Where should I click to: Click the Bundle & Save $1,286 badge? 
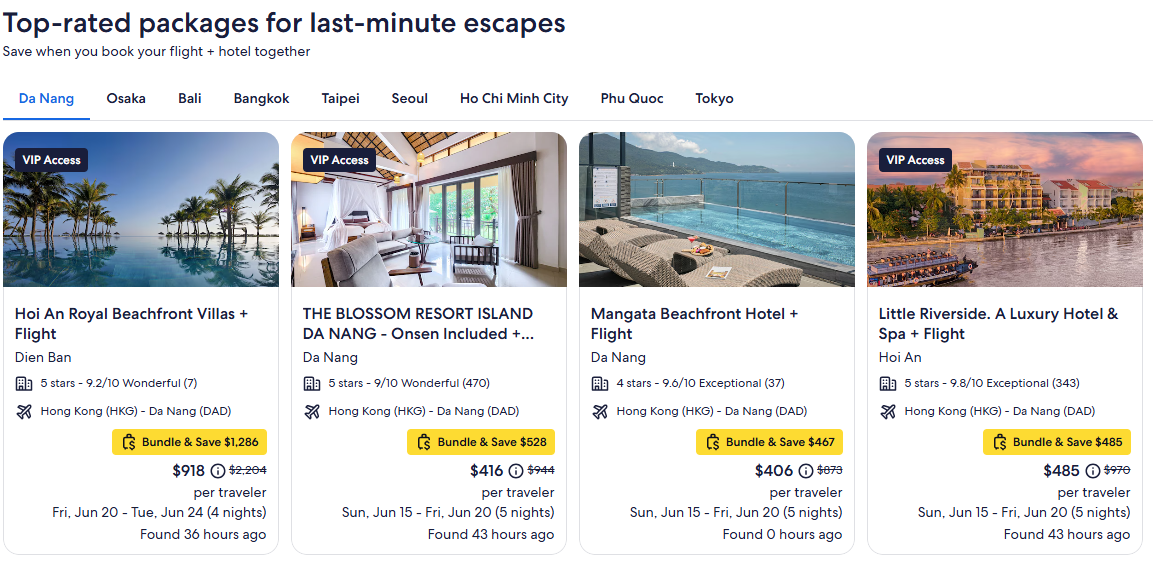click(189, 442)
